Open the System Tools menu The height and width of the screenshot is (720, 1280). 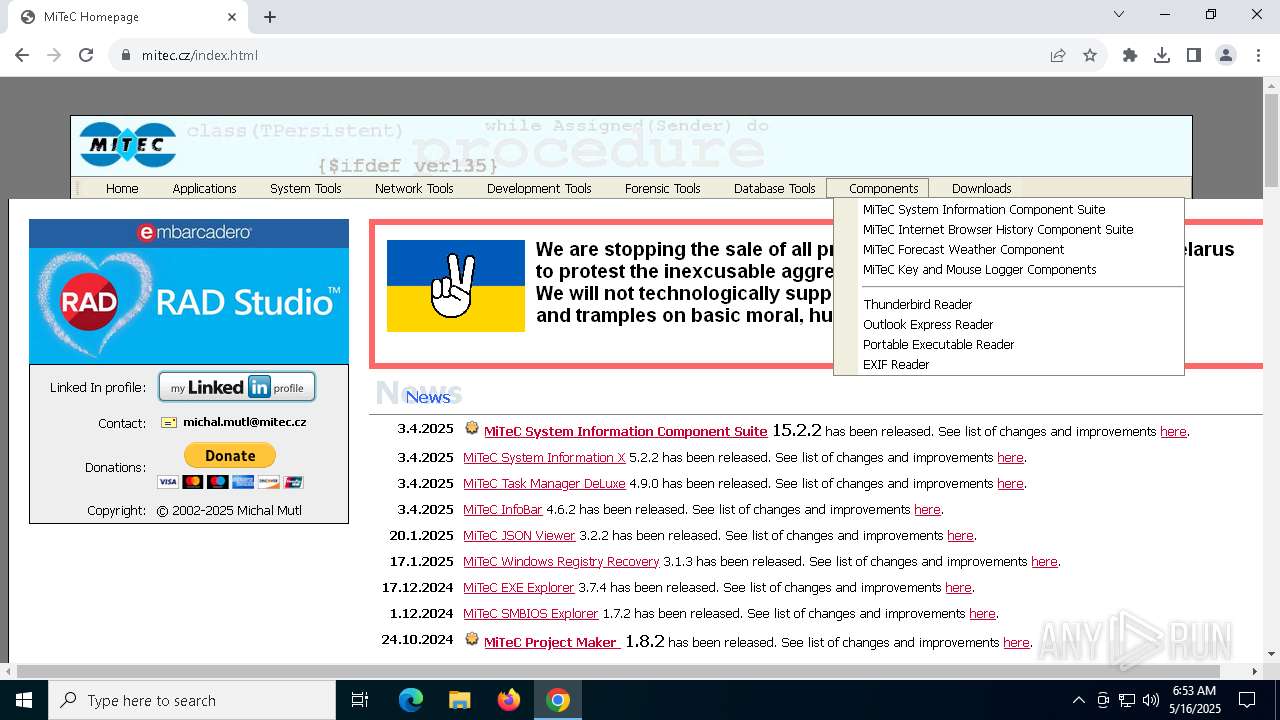[306, 188]
